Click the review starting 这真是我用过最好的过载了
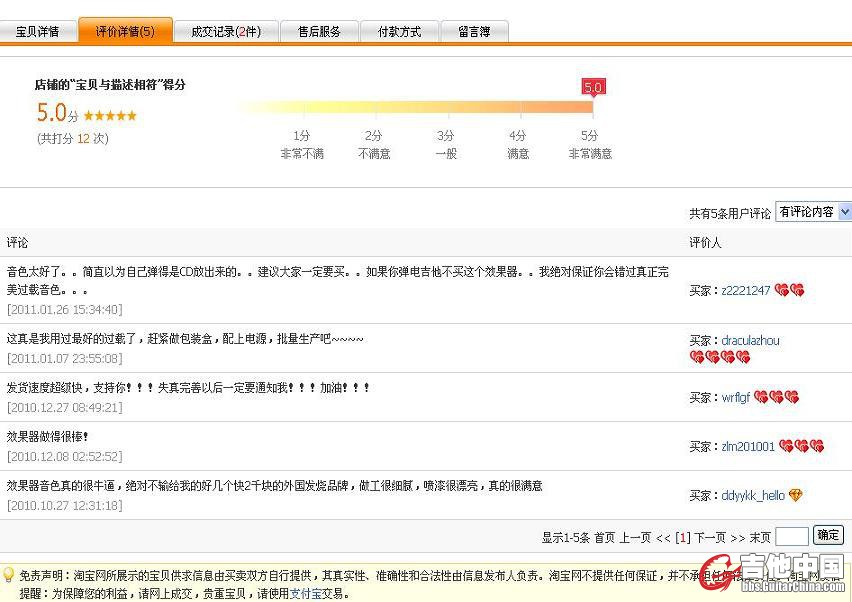This screenshot has height=602, width=852. pos(185,339)
